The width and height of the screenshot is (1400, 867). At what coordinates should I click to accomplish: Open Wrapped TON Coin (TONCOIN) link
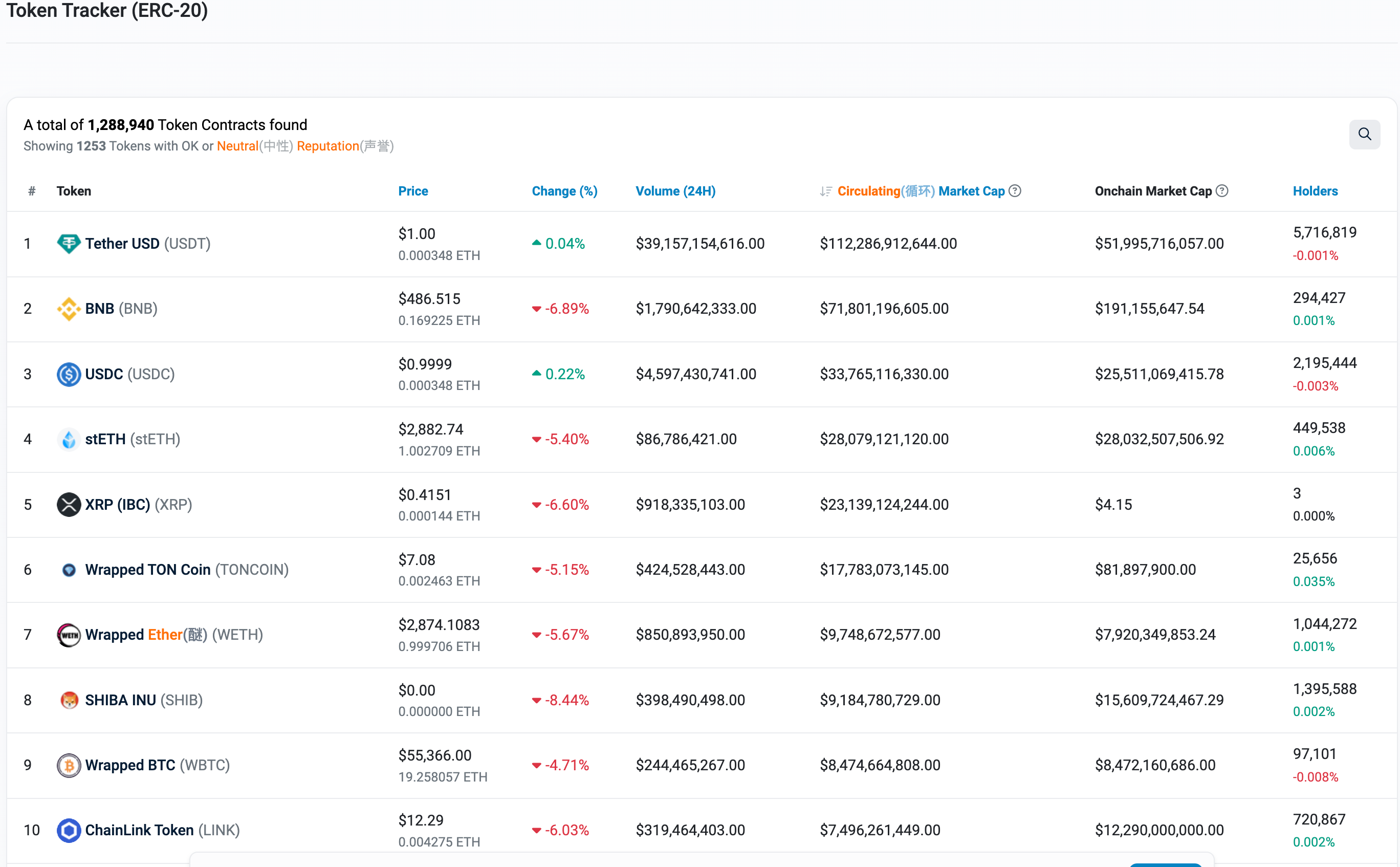click(148, 570)
